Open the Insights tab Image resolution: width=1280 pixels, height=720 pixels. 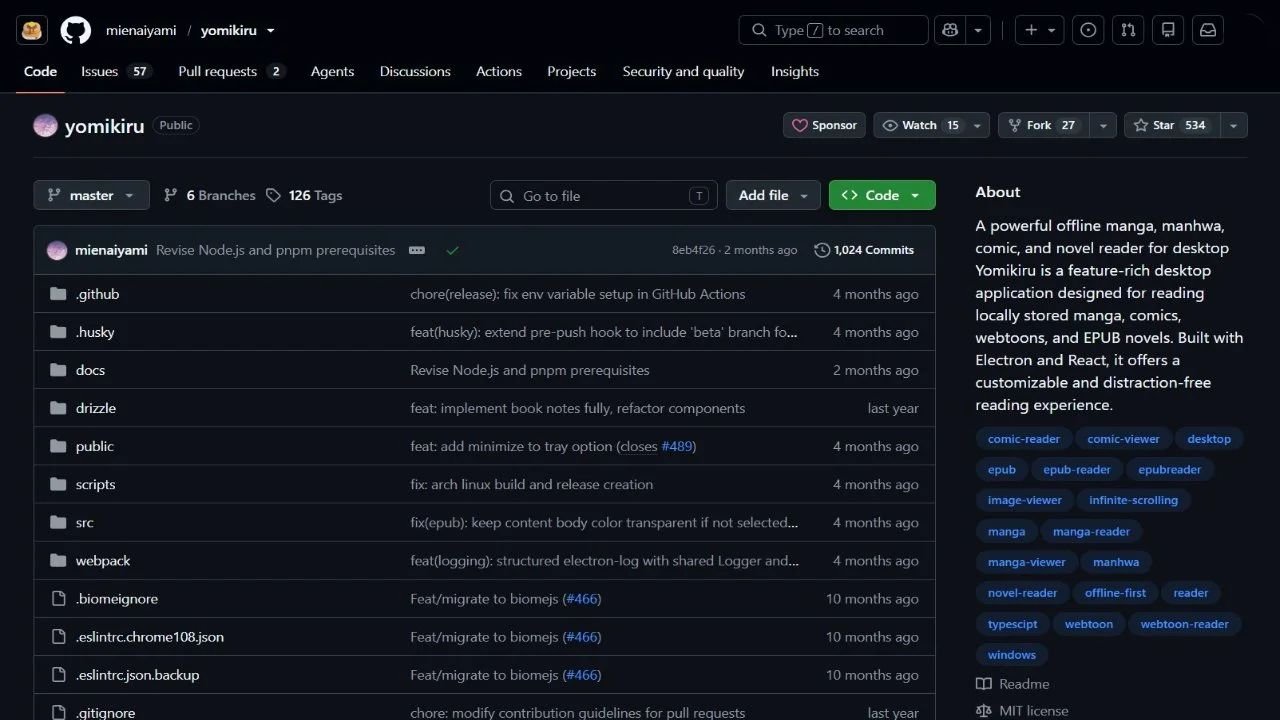click(795, 71)
